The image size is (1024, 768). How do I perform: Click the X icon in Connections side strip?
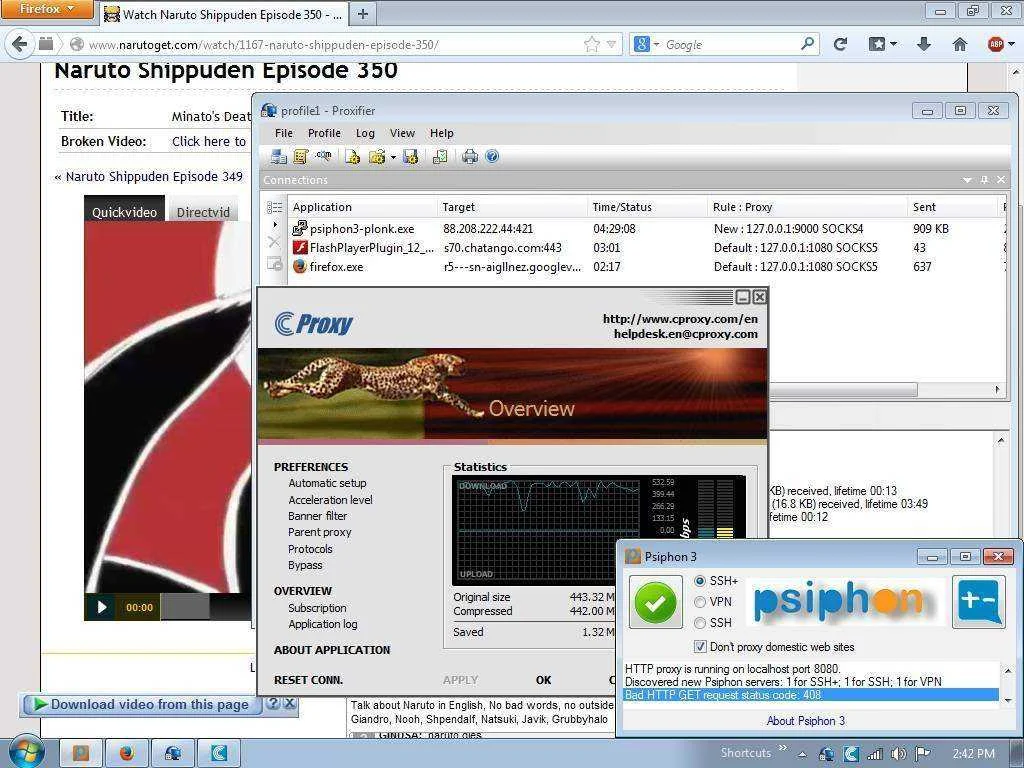(274, 242)
